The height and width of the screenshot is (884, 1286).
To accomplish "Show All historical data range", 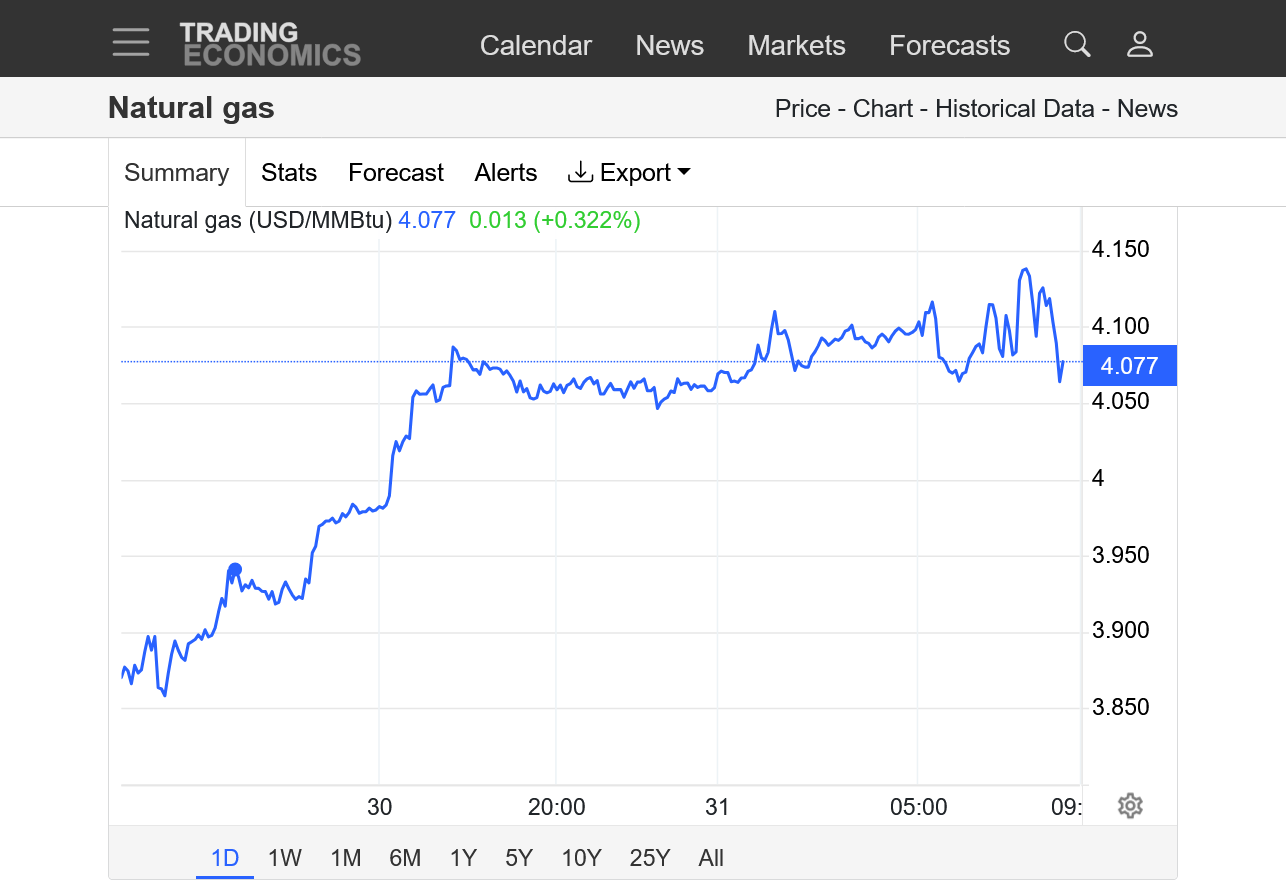I will 711,858.
